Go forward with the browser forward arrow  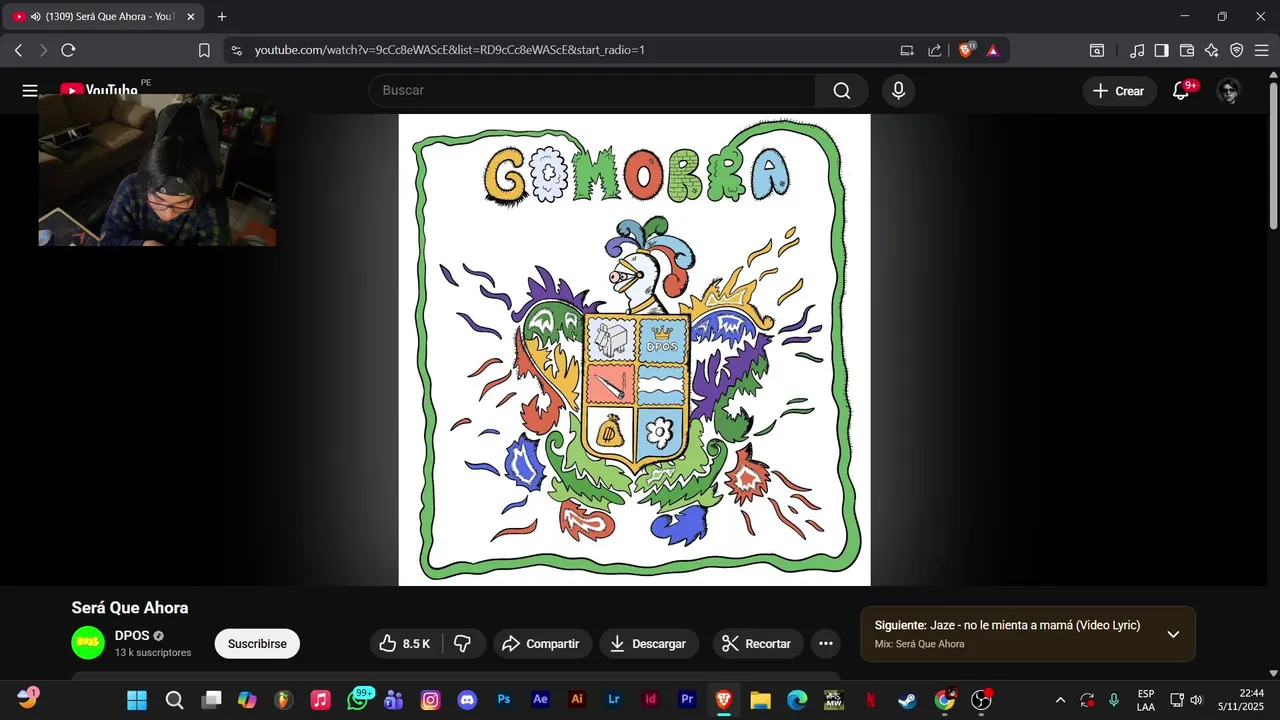[x=43, y=50]
